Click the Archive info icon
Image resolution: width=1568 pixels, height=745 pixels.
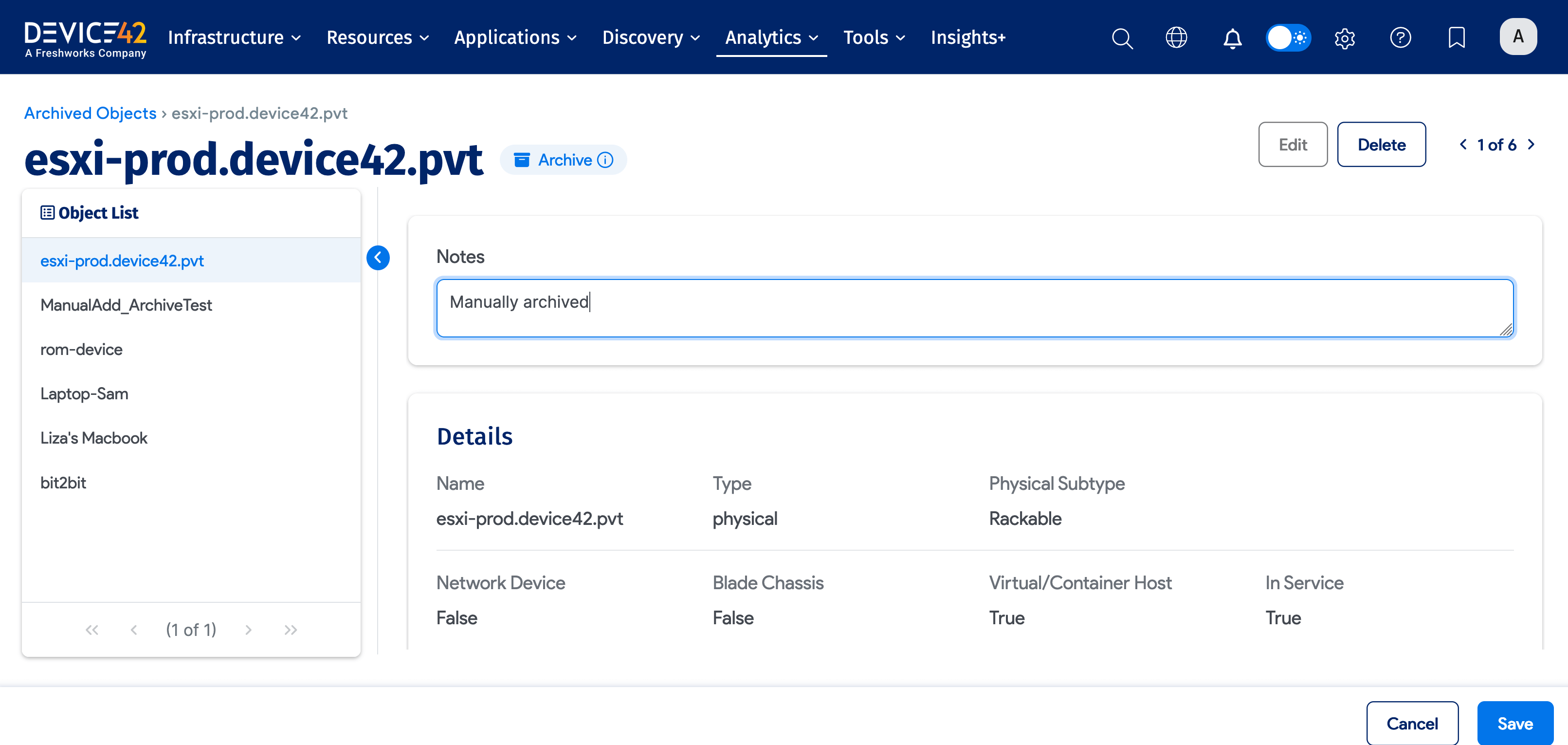[x=605, y=160]
